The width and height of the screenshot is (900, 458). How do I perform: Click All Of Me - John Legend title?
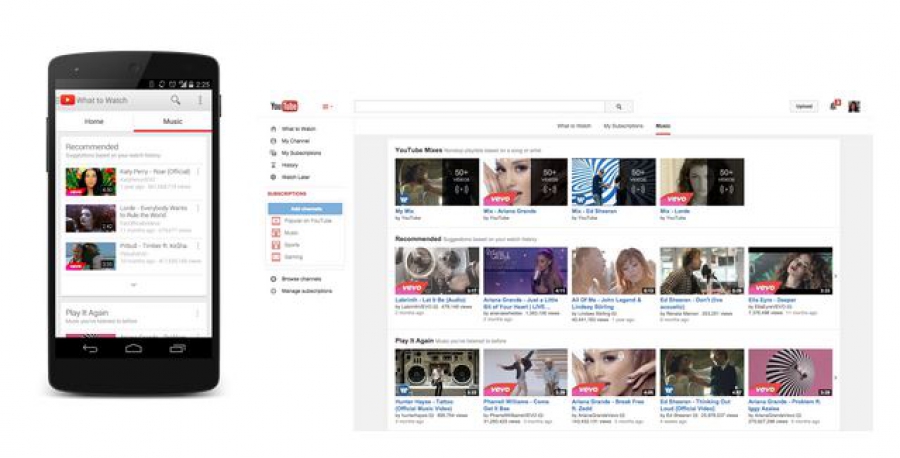pyautogui.click(x=607, y=303)
